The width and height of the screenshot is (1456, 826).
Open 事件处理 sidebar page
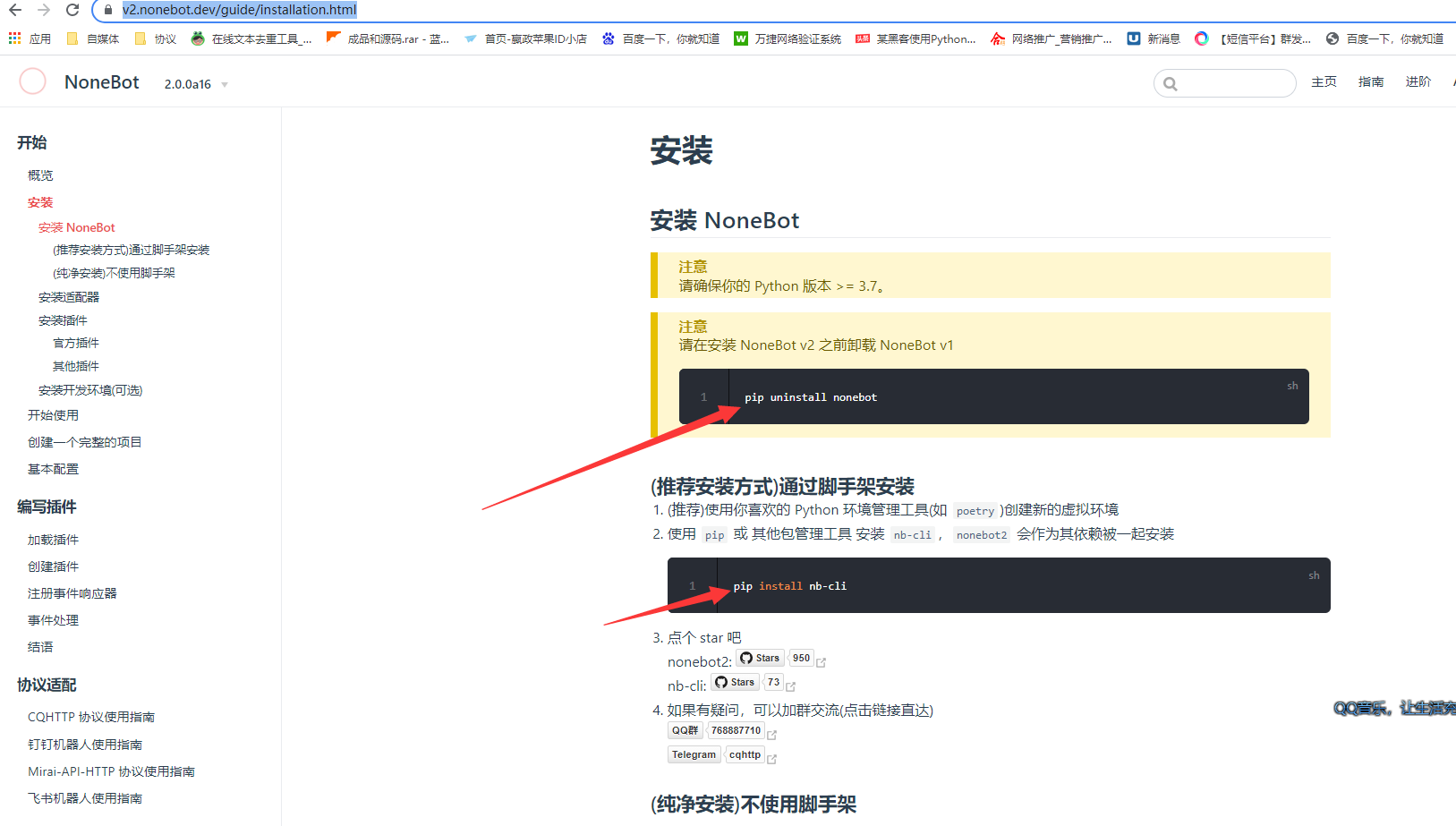pyautogui.click(x=53, y=620)
